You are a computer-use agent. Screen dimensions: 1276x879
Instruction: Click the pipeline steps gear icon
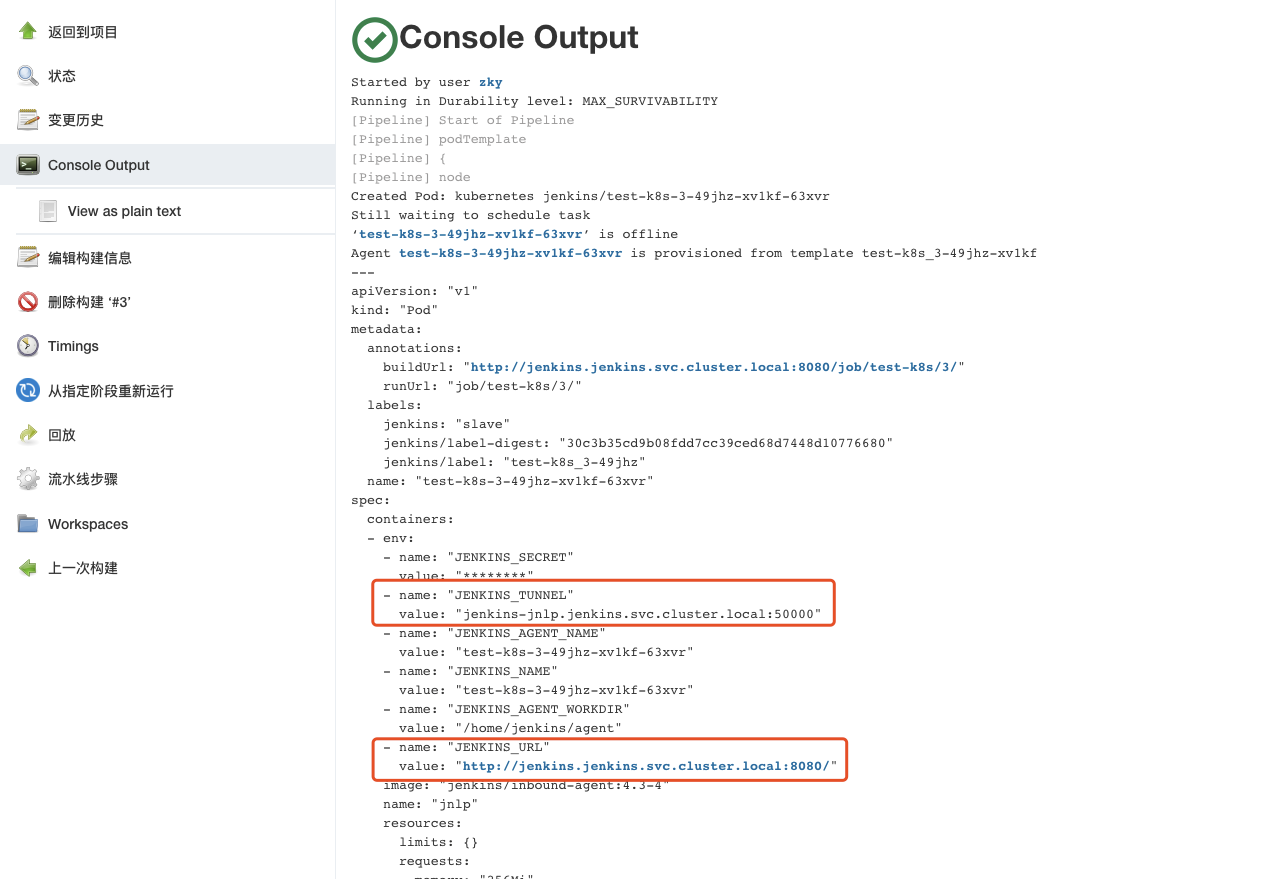click(28, 479)
